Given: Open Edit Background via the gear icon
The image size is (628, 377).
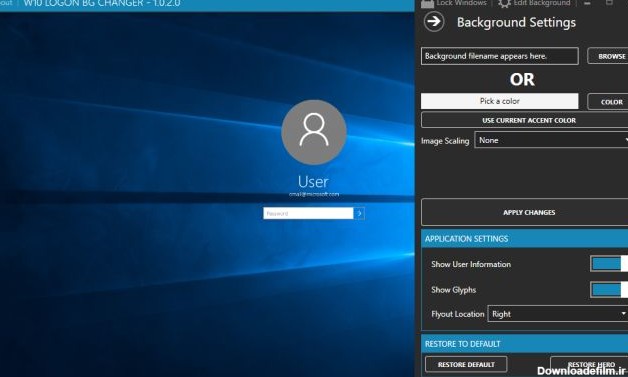Looking at the screenshot, I should click(504, 4).
